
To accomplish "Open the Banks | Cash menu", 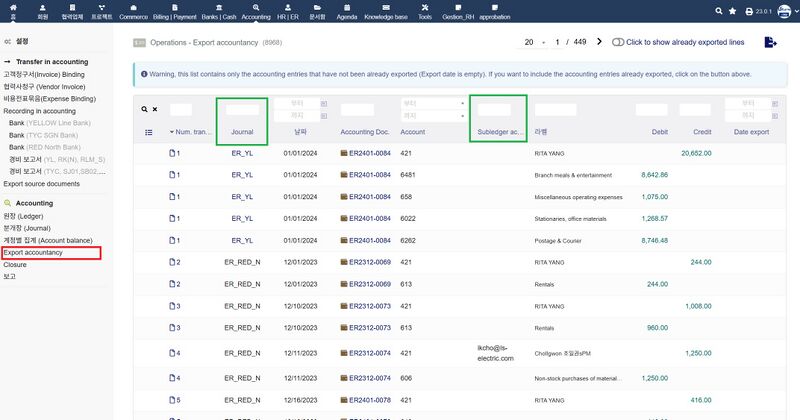I will [x=219, y=11].
